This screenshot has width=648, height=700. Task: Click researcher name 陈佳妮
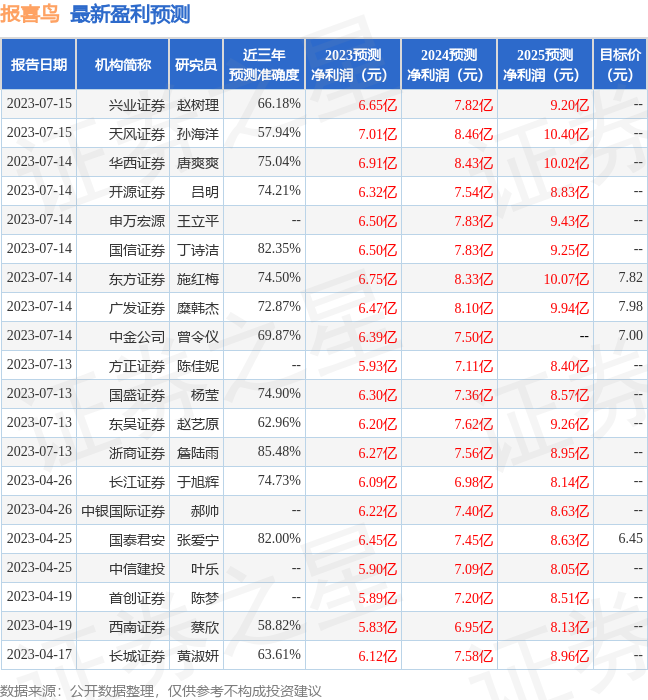pos(198,367)
